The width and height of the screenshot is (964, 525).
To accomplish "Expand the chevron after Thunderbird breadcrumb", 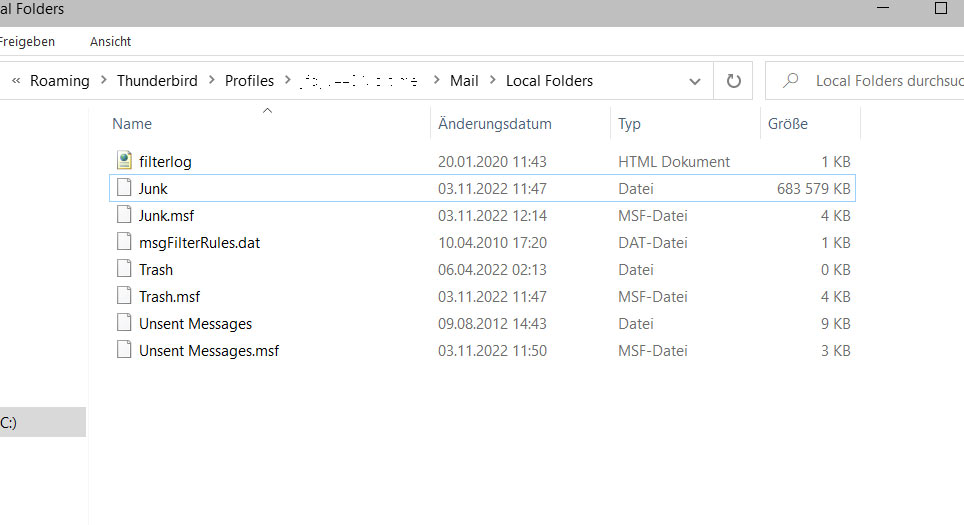I will [x=211, y=81].
